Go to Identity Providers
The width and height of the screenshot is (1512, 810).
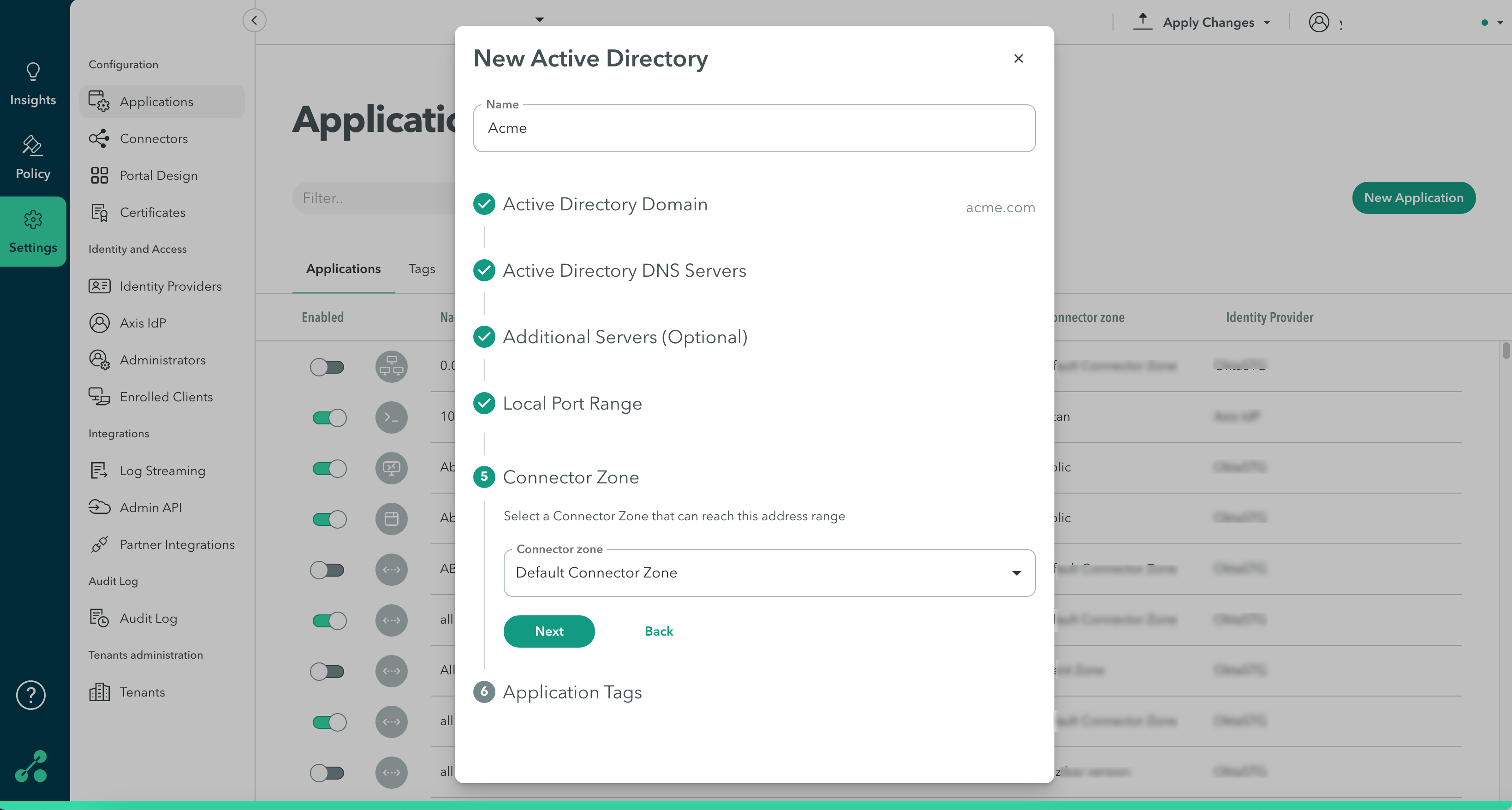[x=170, y=286]
